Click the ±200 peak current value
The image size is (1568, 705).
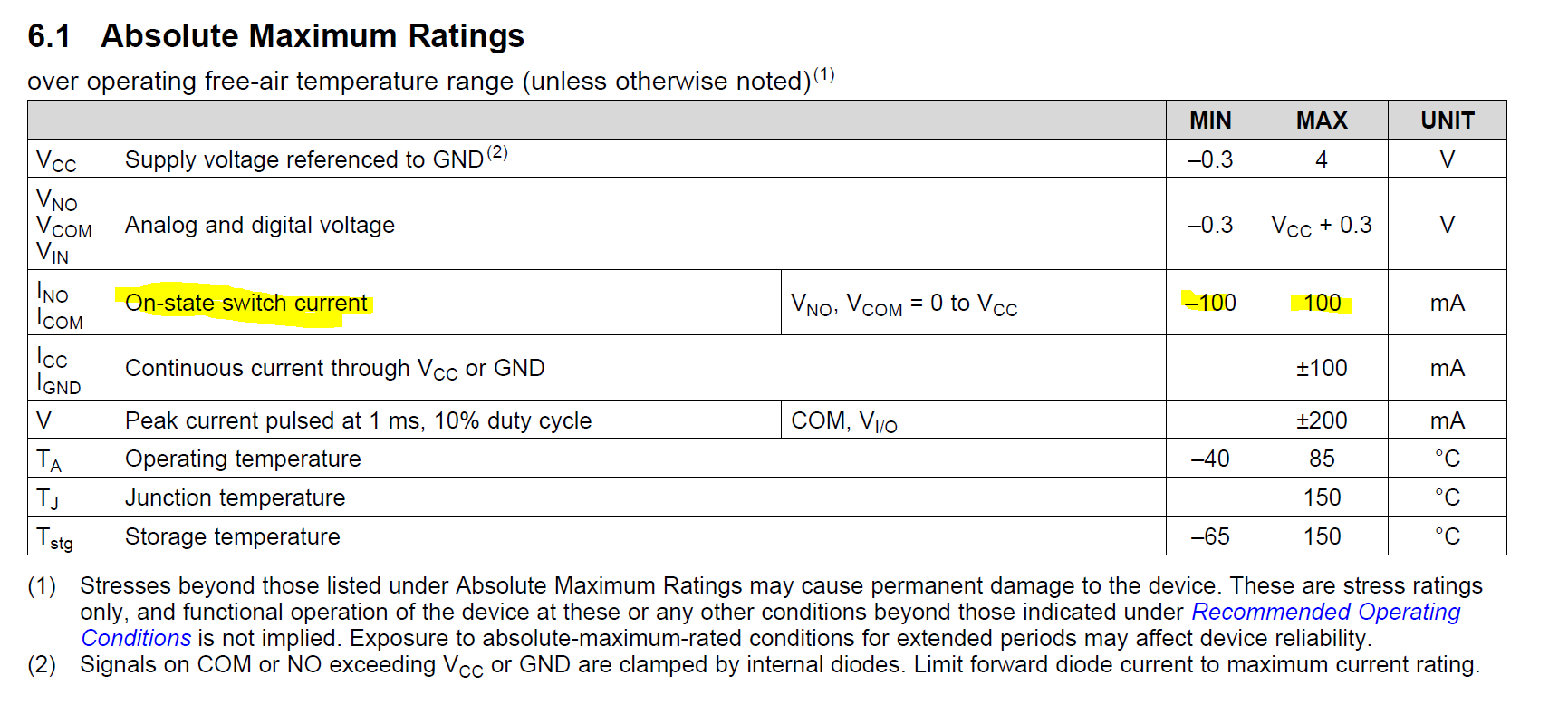click(1322, 420)
